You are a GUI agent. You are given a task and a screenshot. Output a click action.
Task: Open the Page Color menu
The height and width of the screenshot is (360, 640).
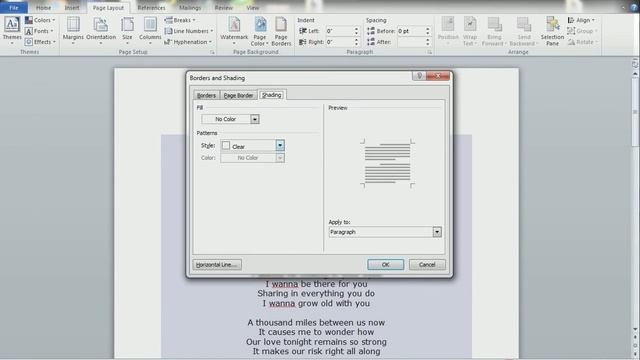point(260,31)
